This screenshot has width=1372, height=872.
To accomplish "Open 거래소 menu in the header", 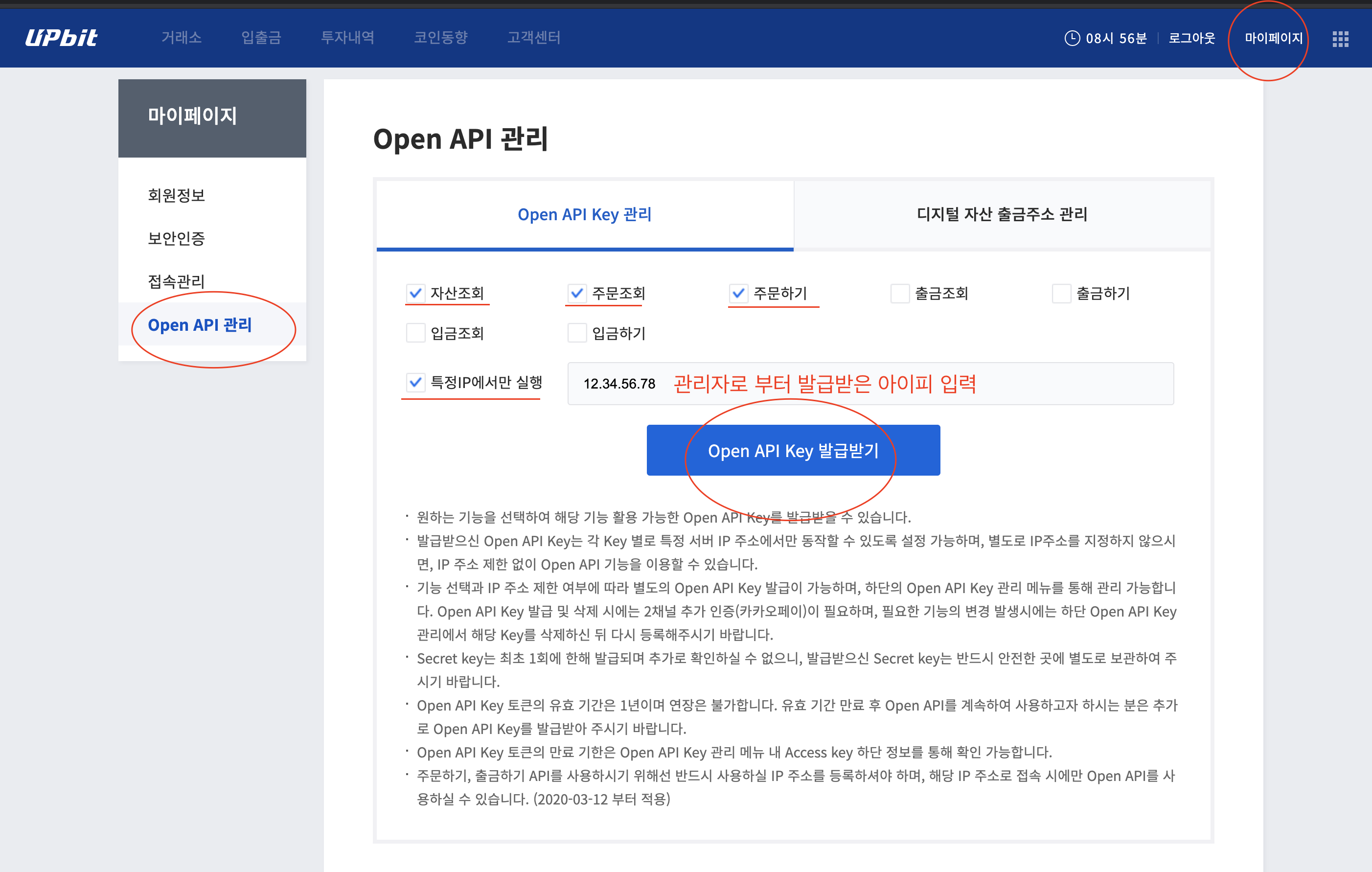I will [181, 38].
